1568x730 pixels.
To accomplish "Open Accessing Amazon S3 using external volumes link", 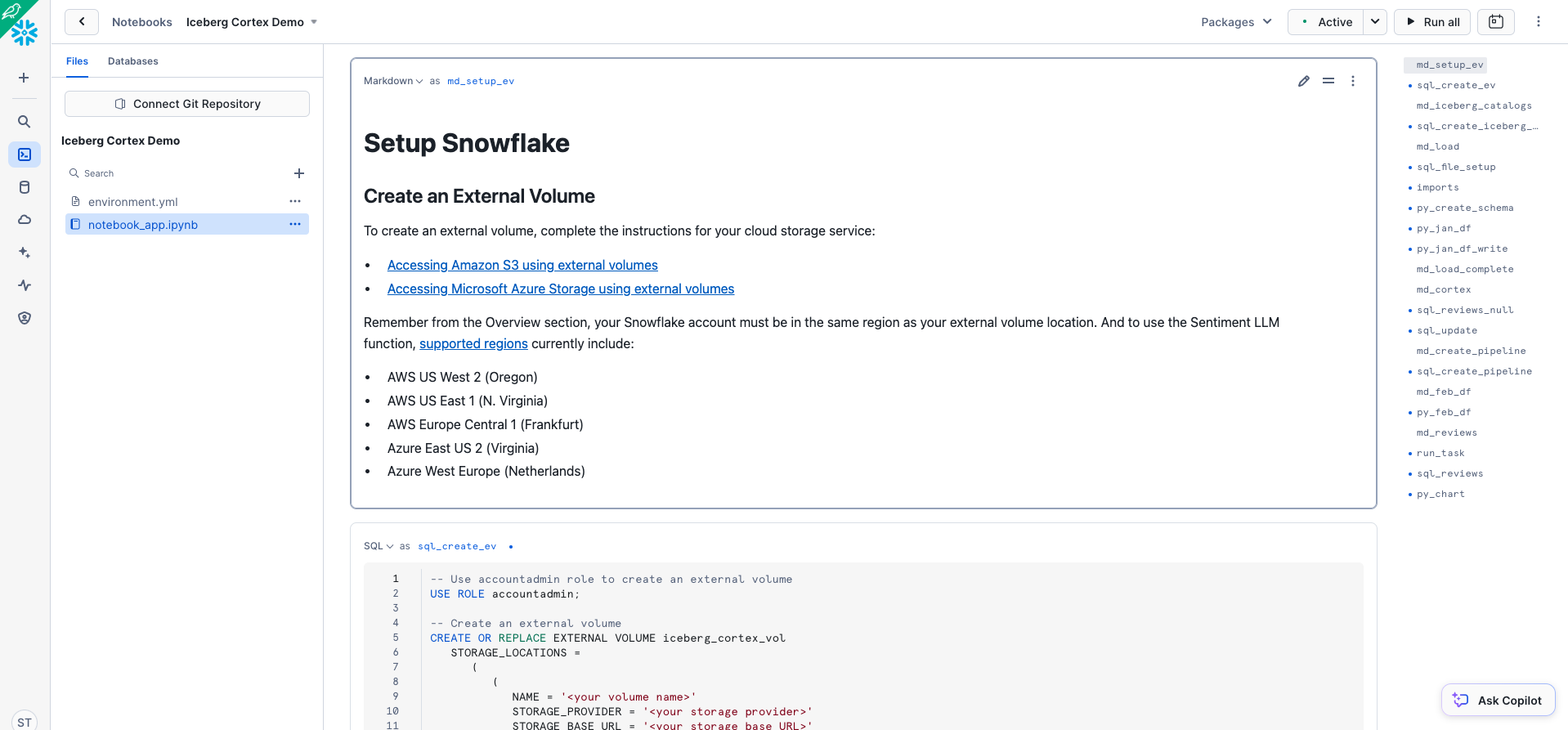I will coord(522,266).
